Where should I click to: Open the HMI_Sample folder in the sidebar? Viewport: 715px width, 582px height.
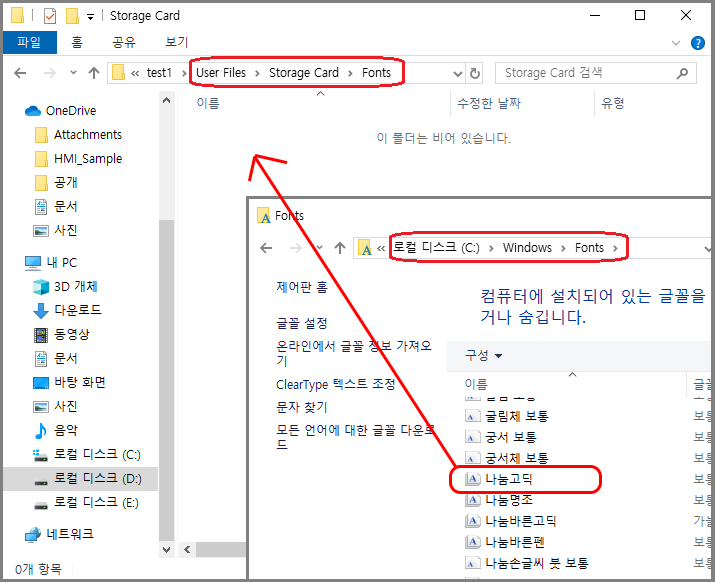[x=78, y=159]
